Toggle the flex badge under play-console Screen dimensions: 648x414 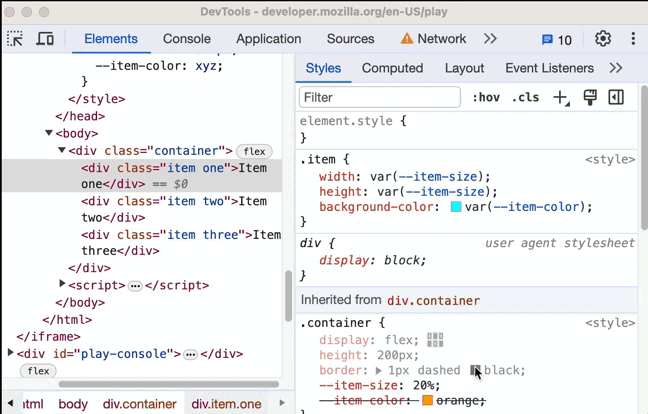tap(38, 371)
